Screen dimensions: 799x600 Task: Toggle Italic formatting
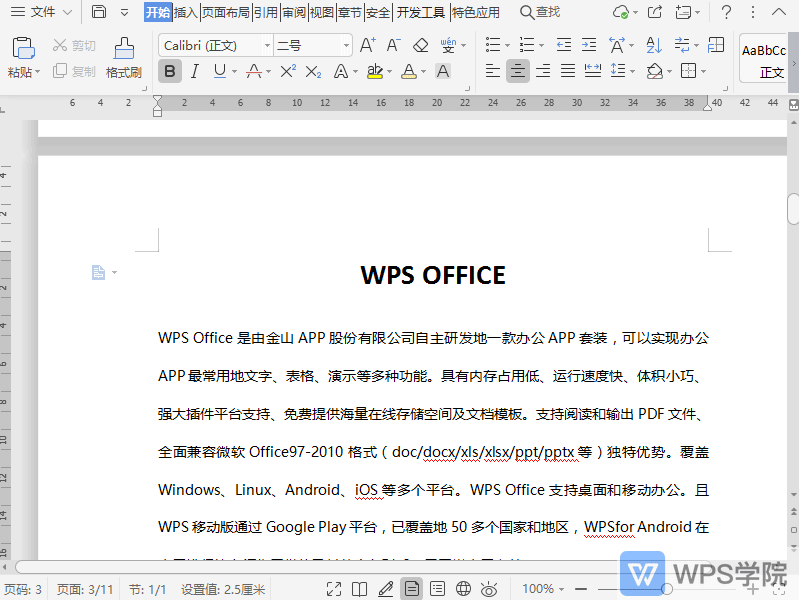tap(195, 71)
